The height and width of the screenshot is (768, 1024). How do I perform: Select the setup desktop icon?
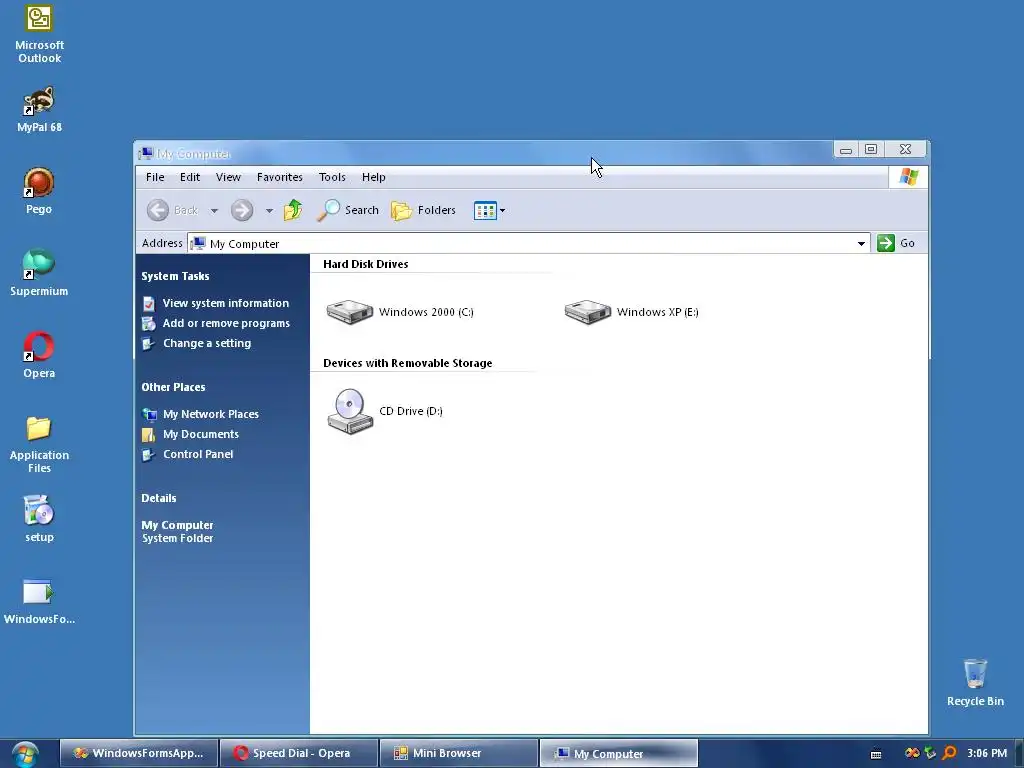pos(39,519)
